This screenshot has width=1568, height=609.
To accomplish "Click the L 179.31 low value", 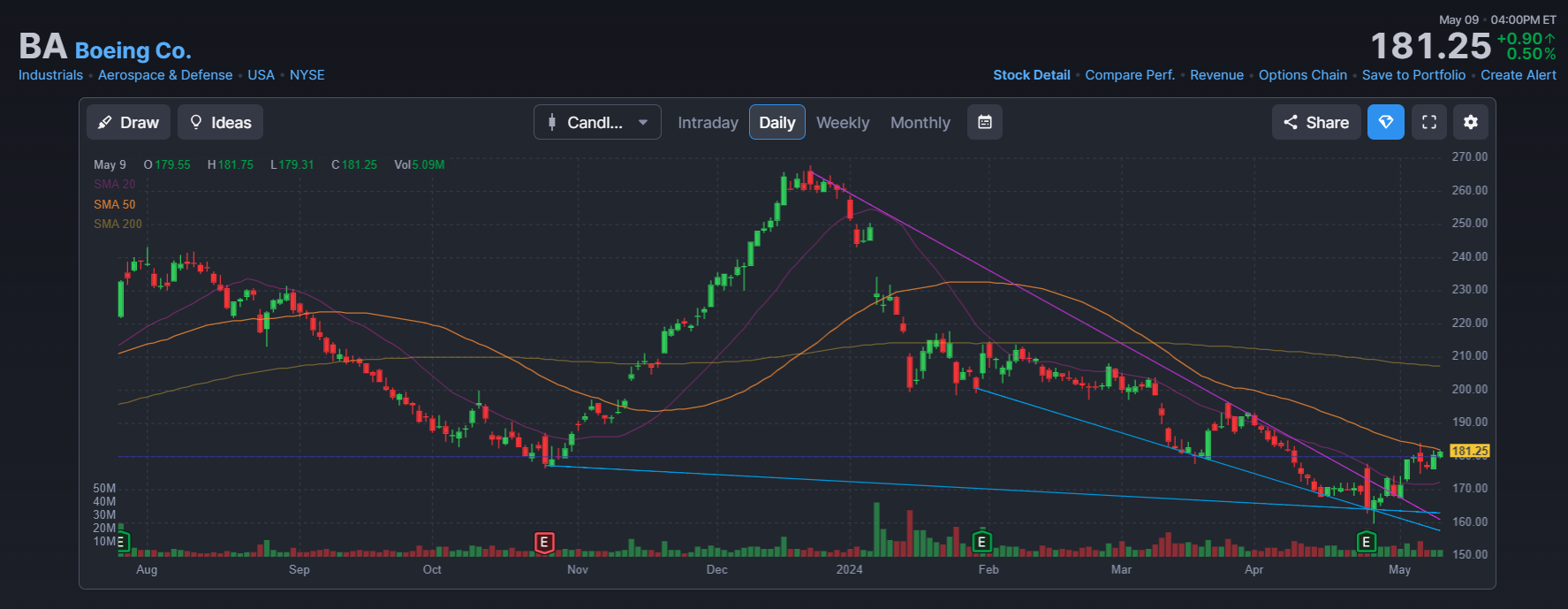I will click(x=292, y=164).
